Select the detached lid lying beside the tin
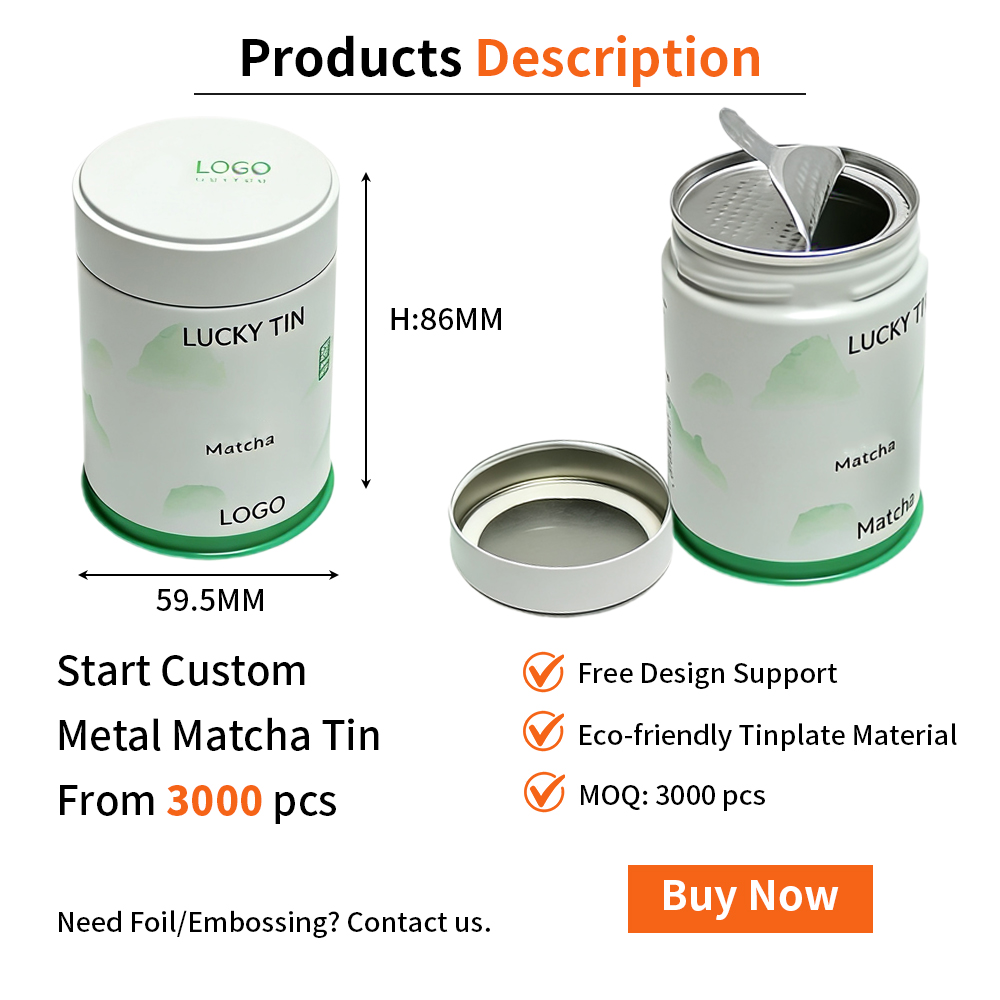Image resolution: width=1000 pixels, height=1000 pixels. (x=561, y=527)
